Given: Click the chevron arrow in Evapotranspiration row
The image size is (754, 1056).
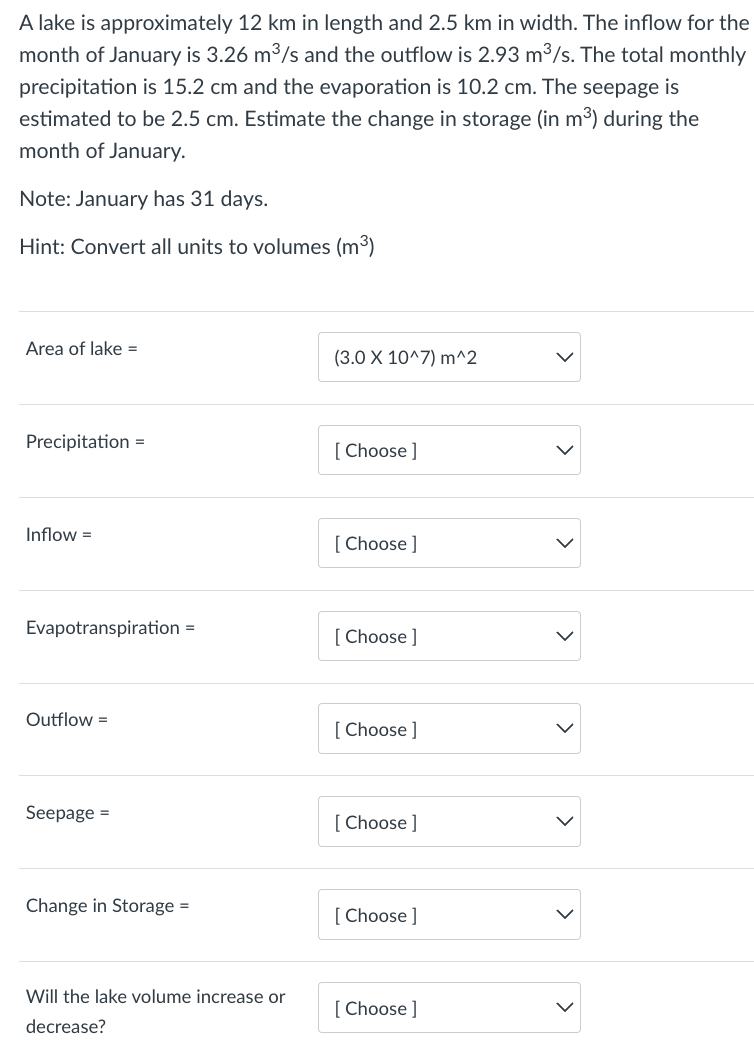Looking at the screenshot, I should [565, 636].
